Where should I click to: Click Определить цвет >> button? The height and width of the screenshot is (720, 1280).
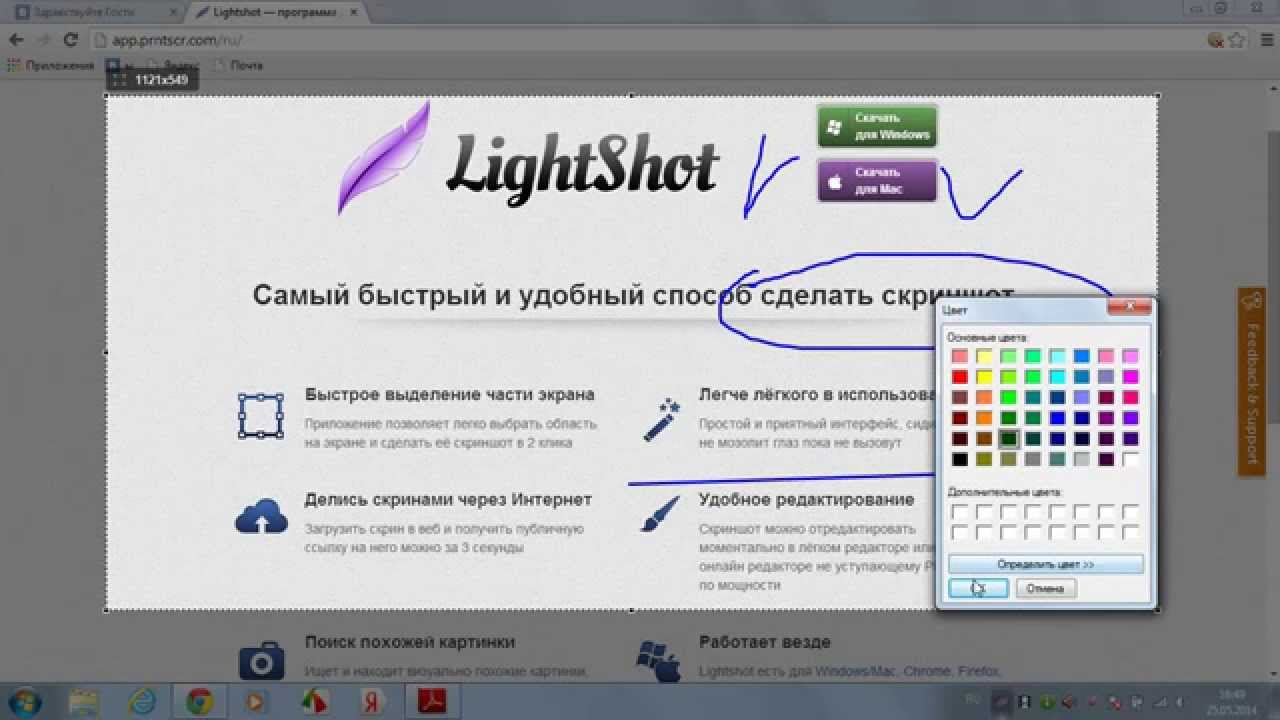[x=1045, y=564]
